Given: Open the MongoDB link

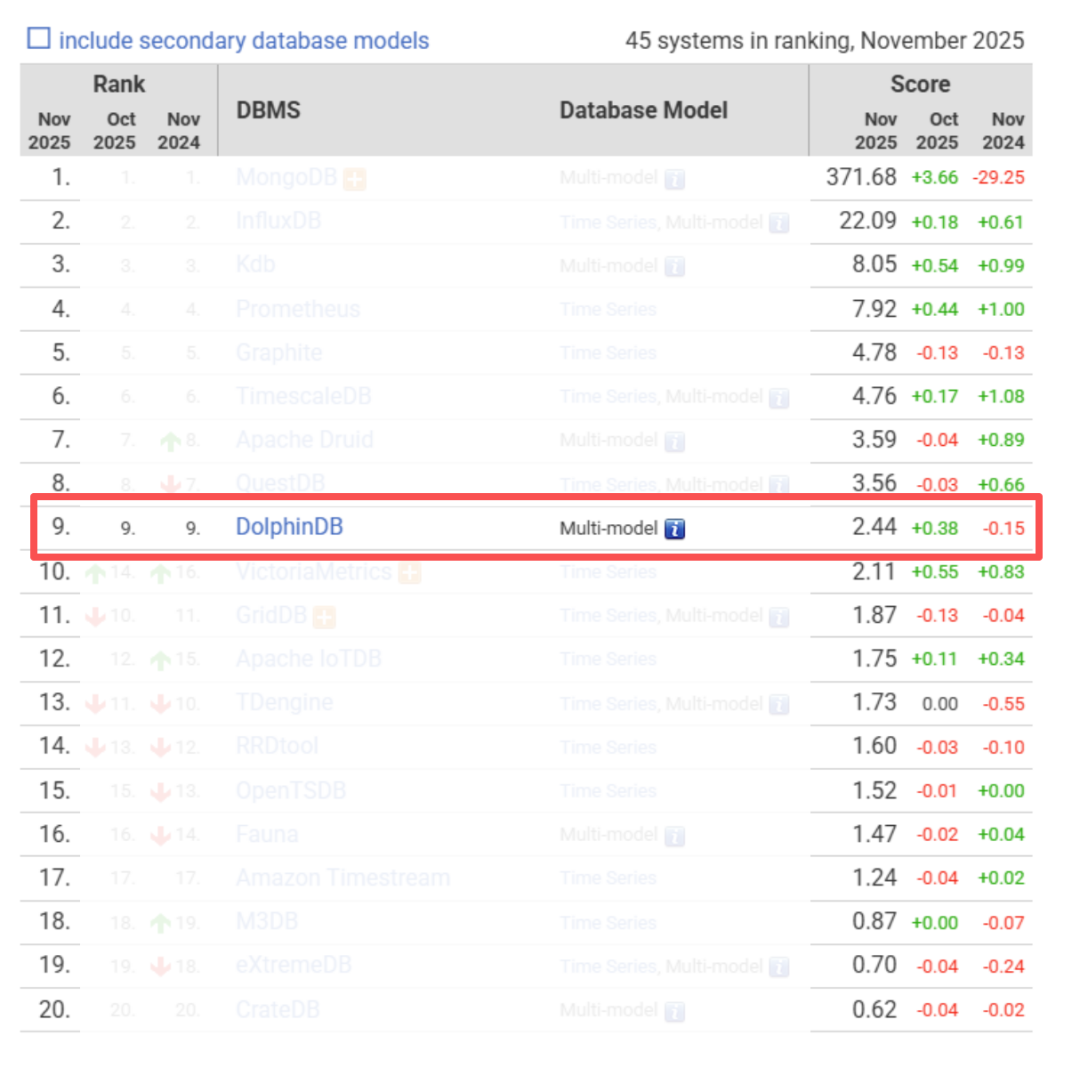Looking at the screenshot, I should click(x=287, y=178).
